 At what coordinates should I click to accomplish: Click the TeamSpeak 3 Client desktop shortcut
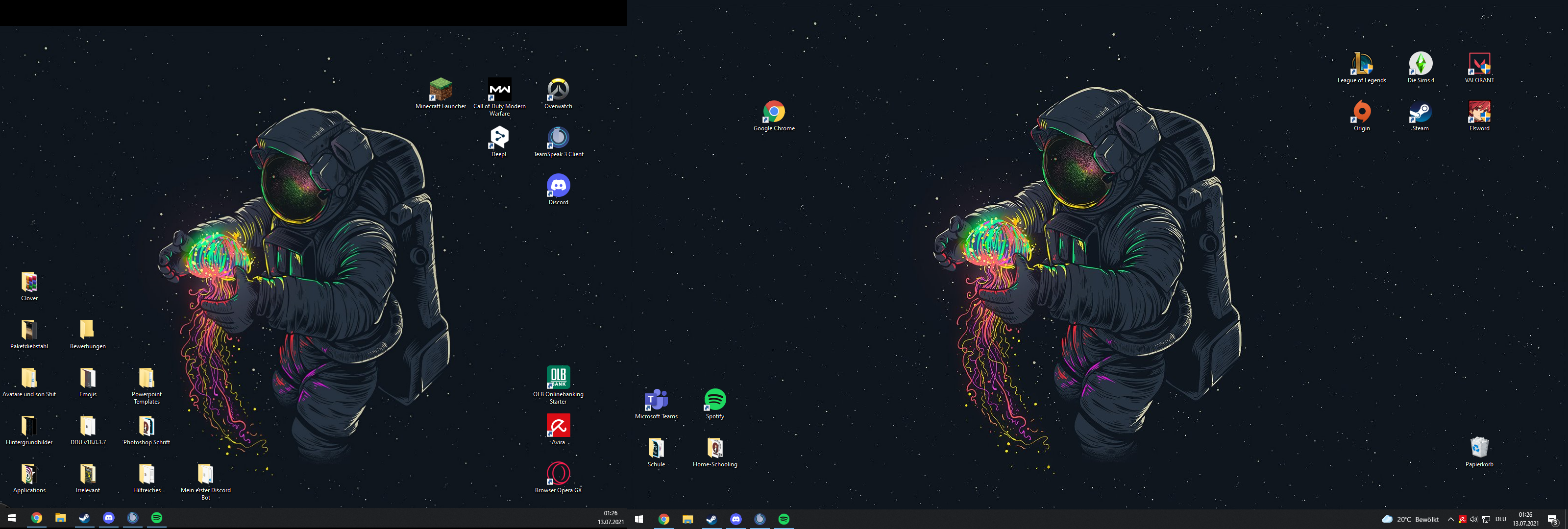click(x=558, y=142)
